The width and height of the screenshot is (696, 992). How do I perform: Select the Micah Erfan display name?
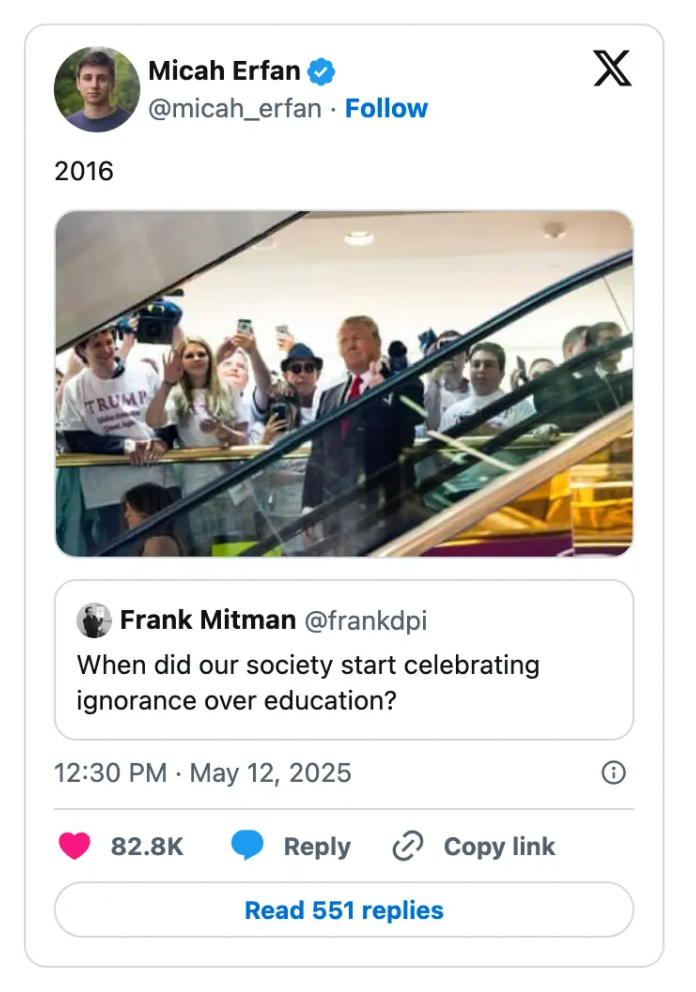click(224, 70)
